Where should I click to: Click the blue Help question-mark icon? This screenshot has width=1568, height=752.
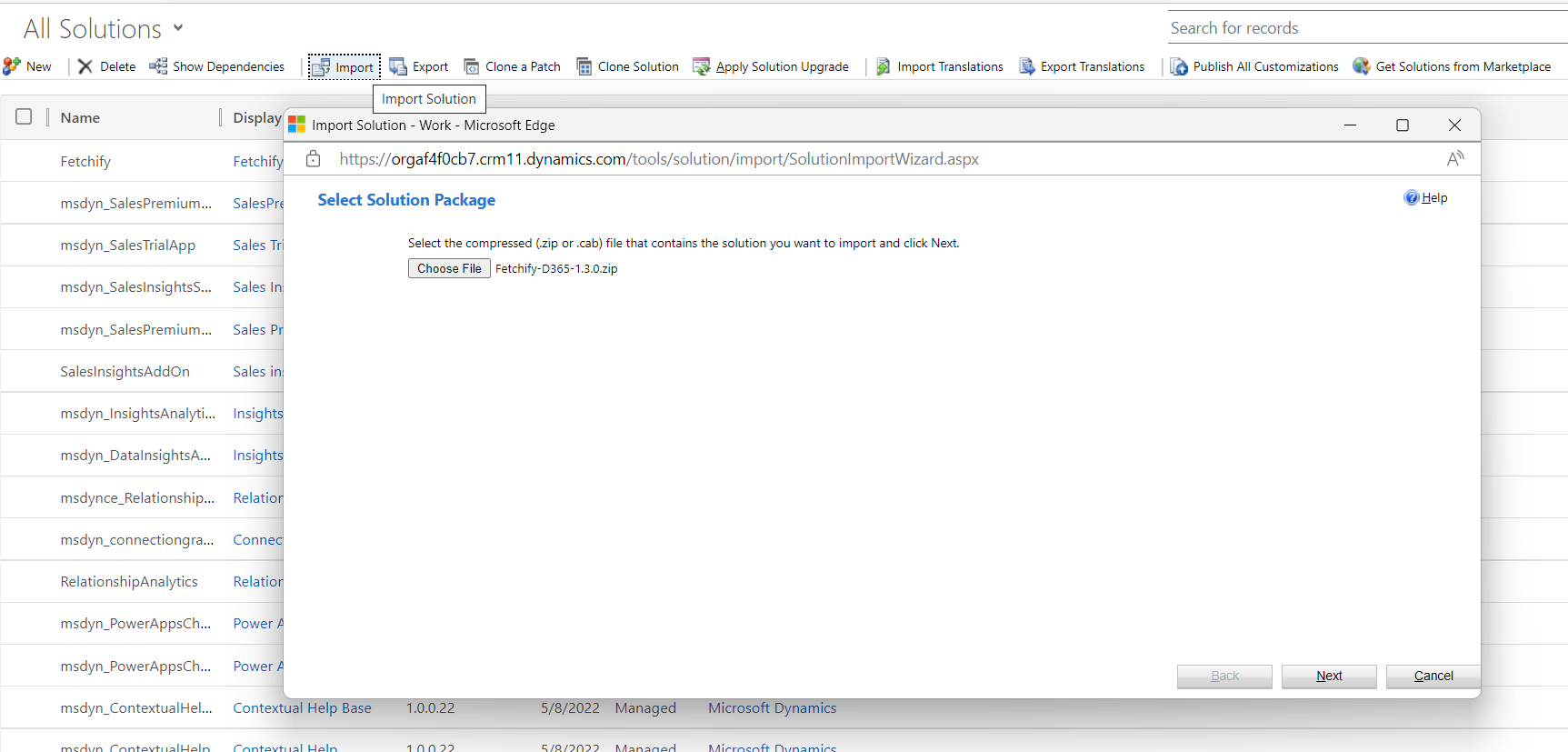point(1412,197)
